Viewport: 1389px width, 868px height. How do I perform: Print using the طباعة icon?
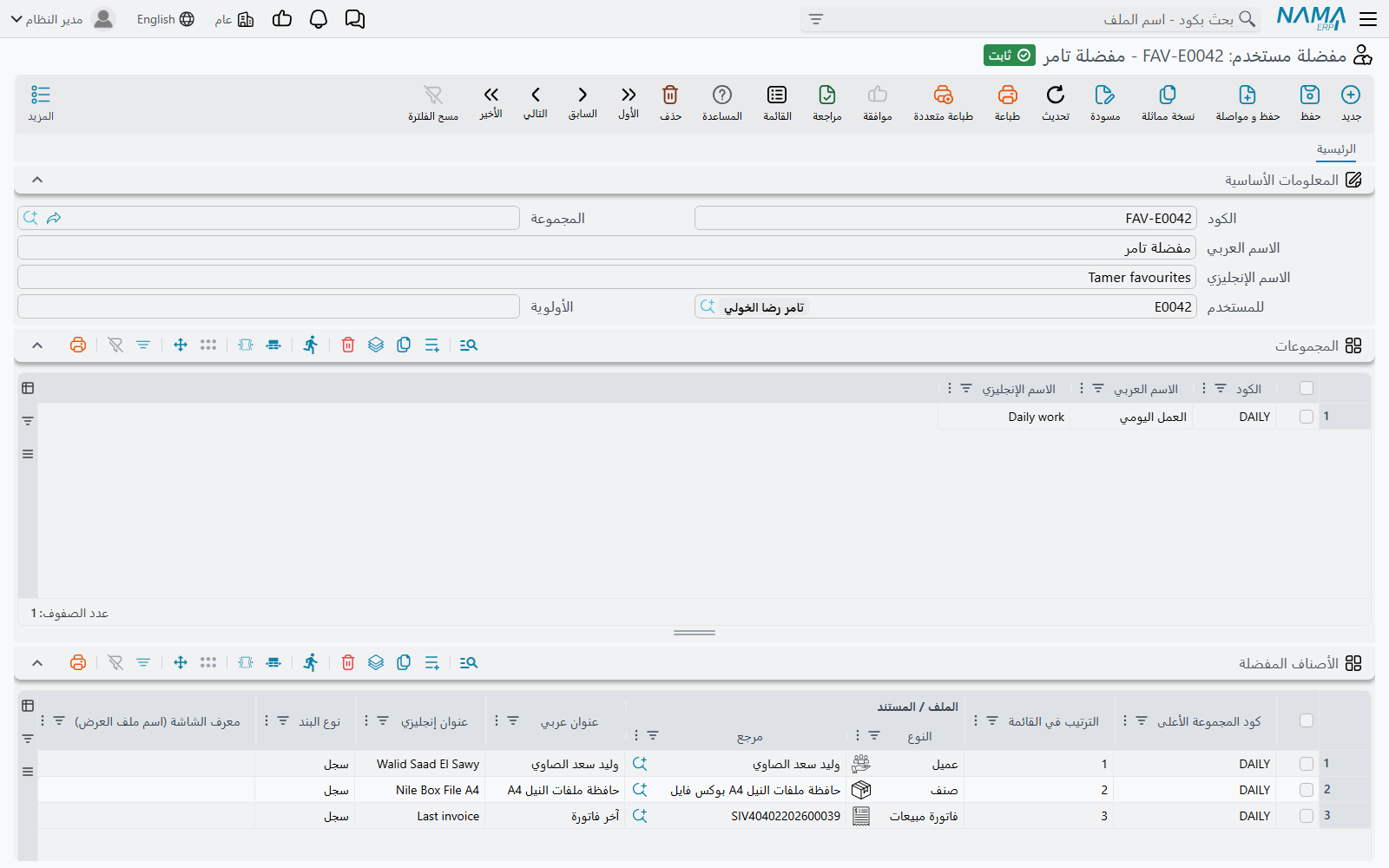(x=1007, y=95)
